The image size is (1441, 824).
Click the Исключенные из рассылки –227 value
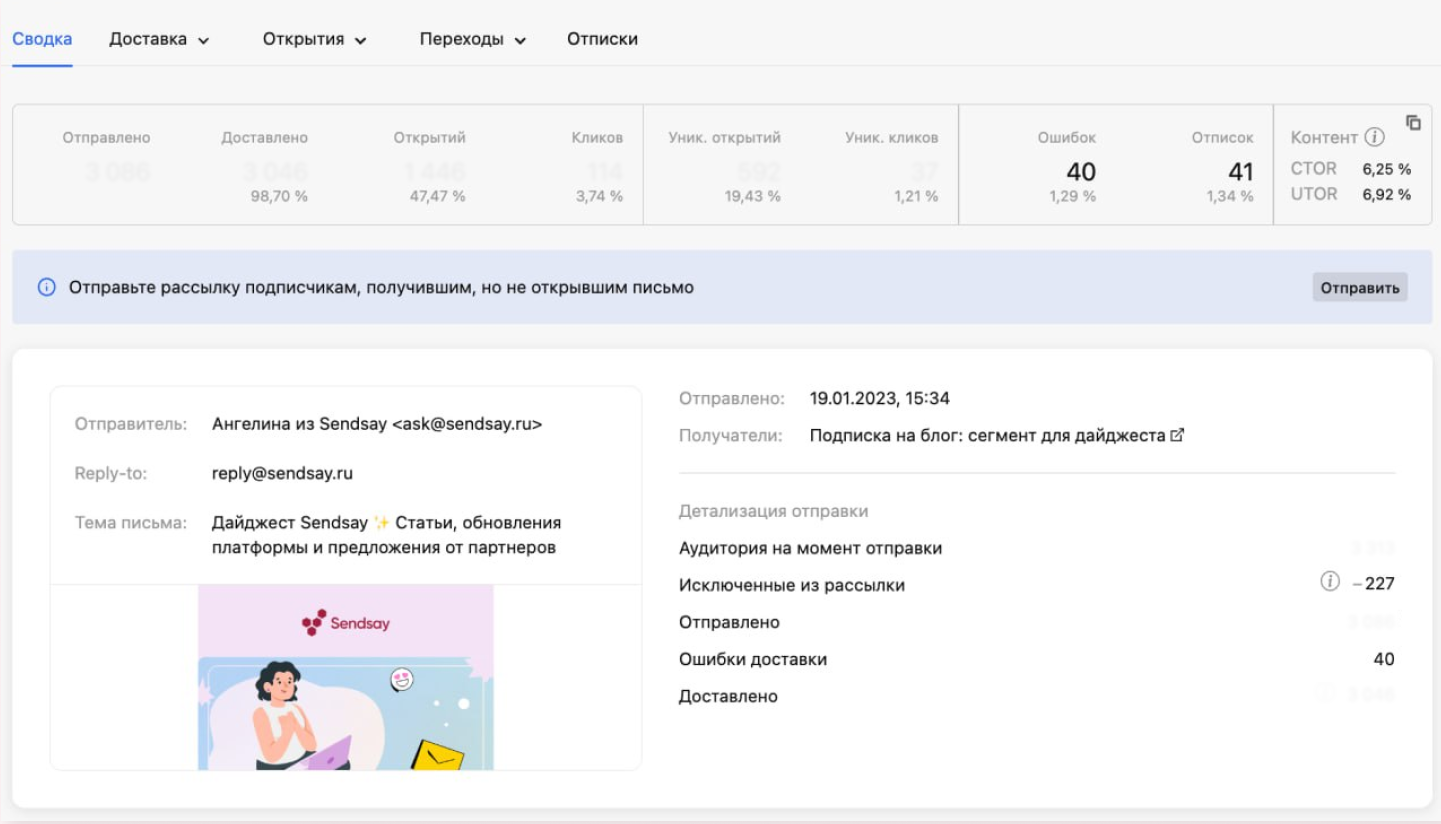[1373, 583]
